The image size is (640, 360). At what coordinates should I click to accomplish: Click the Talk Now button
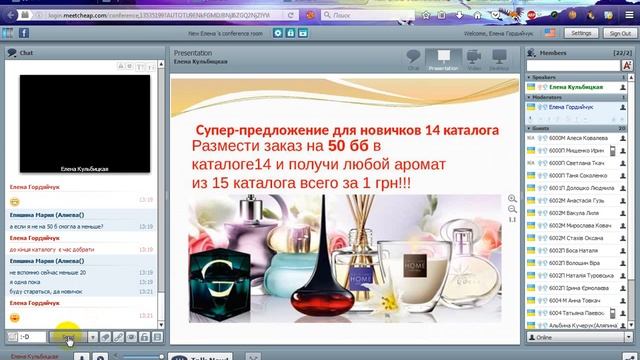pyautogui.click(x=200, y=357)
